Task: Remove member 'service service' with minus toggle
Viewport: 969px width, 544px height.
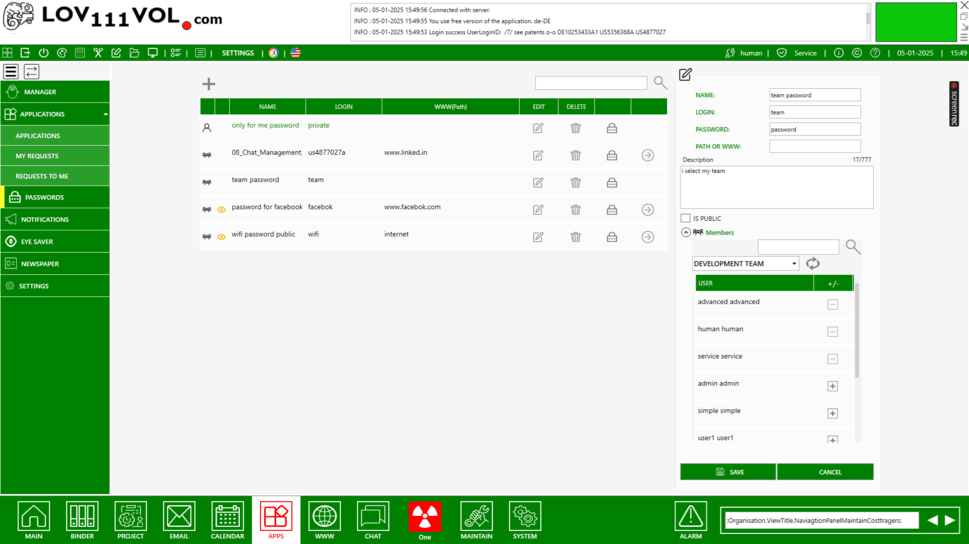Action: coord(832,359)
